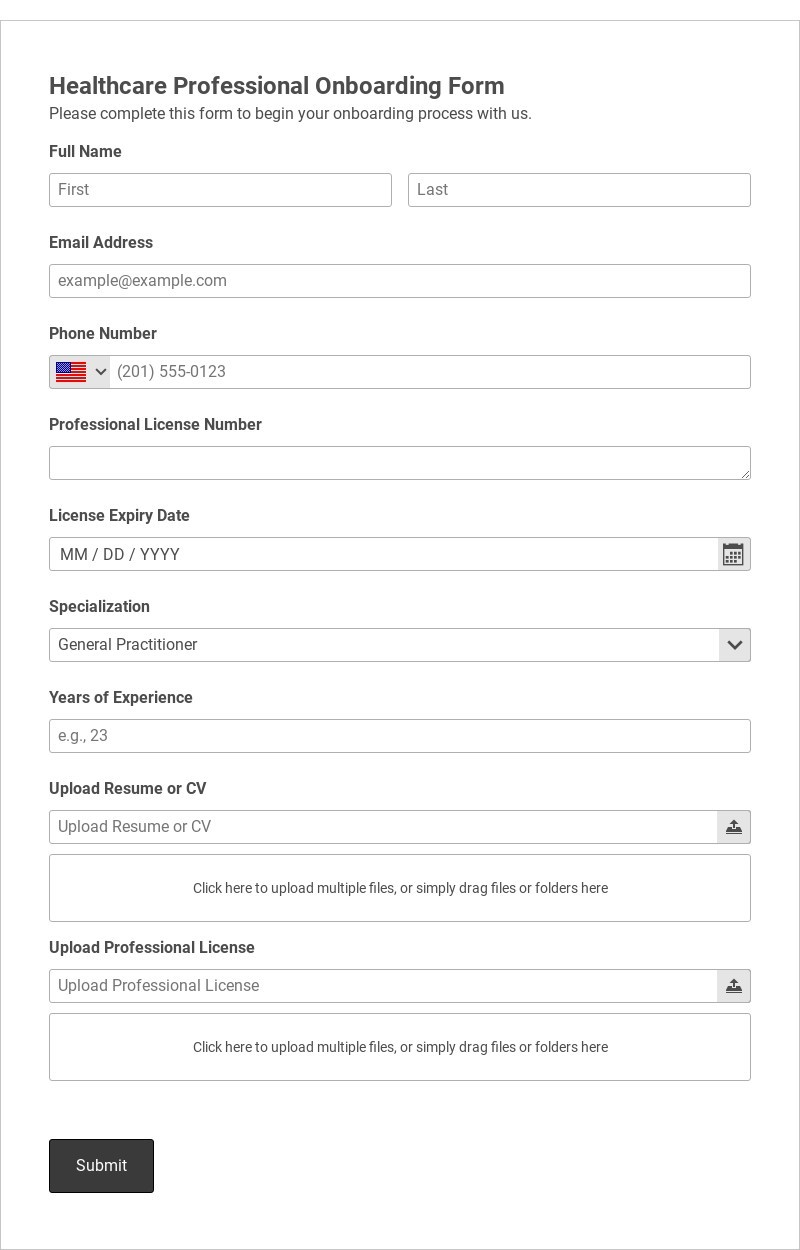Click the 'Please complete this form' subtitle text
Image resolution: width=800 pixels, height=1250 pixels.
click(x=290, y=114)
